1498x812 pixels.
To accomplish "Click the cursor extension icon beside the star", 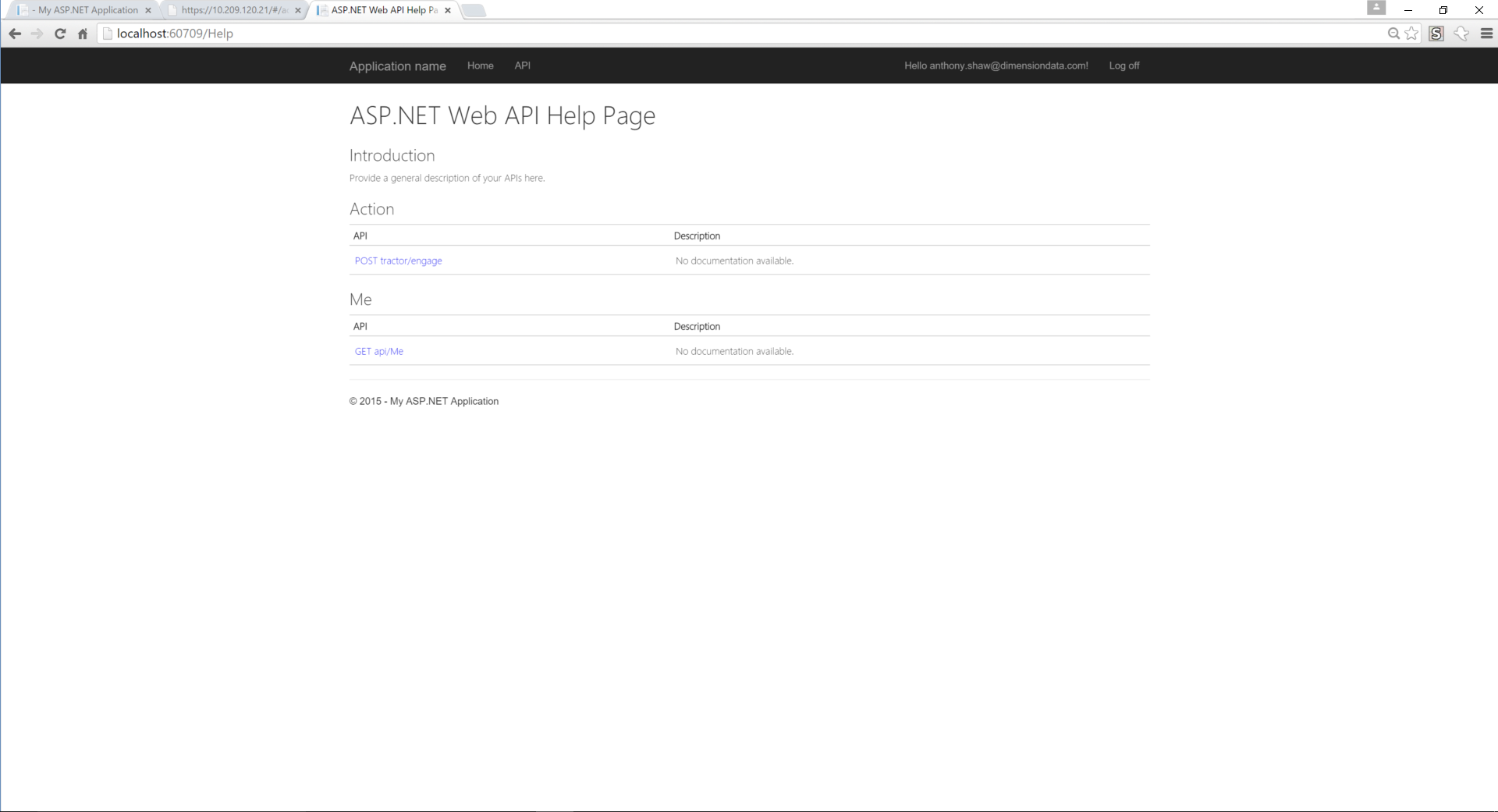I will point(1461,34).
